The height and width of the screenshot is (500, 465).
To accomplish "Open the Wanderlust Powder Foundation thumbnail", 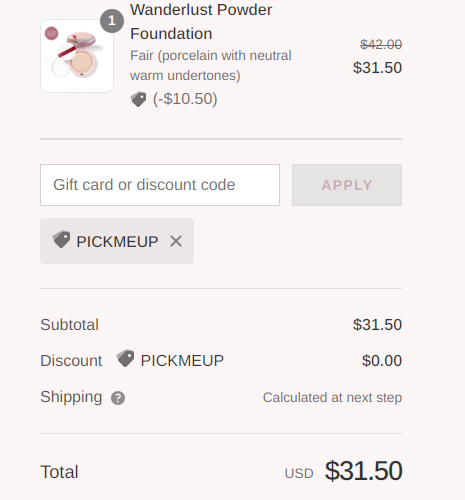I will coord(77,56).
